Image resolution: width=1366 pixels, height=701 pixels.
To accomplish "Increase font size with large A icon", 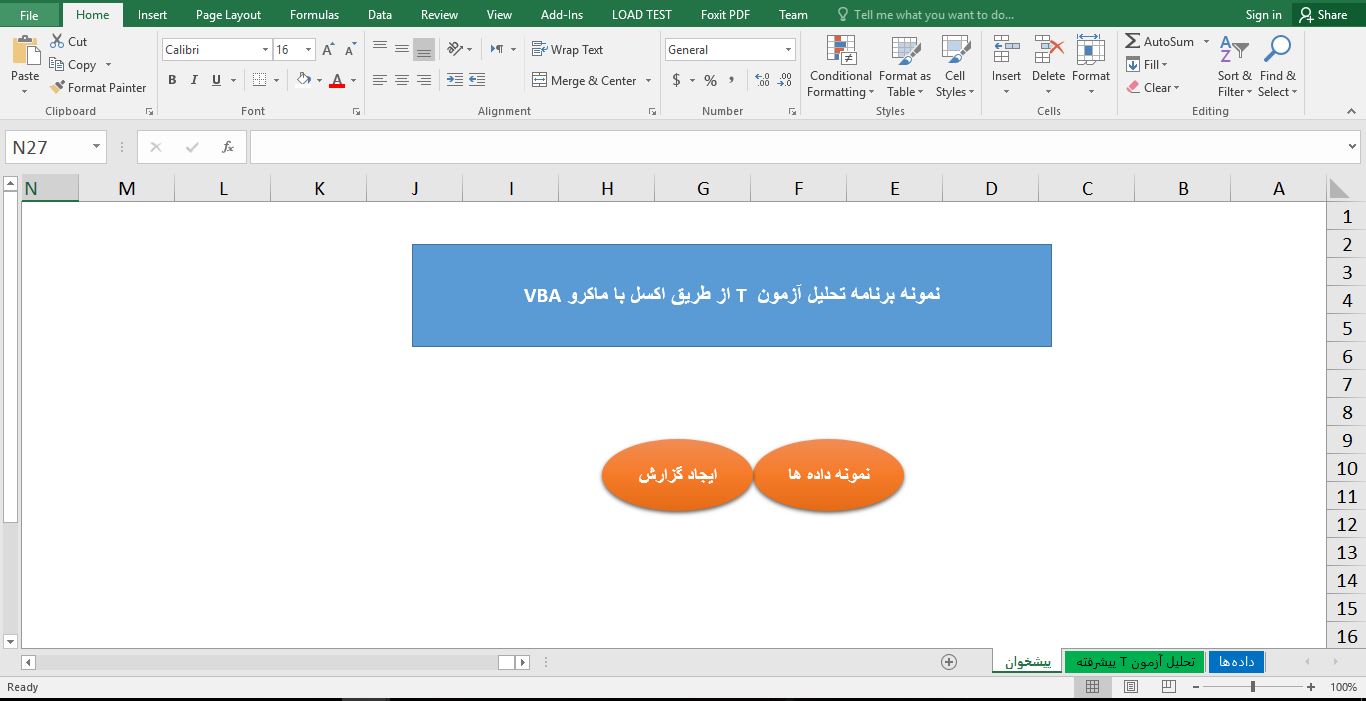I will [x=328, y=49].
